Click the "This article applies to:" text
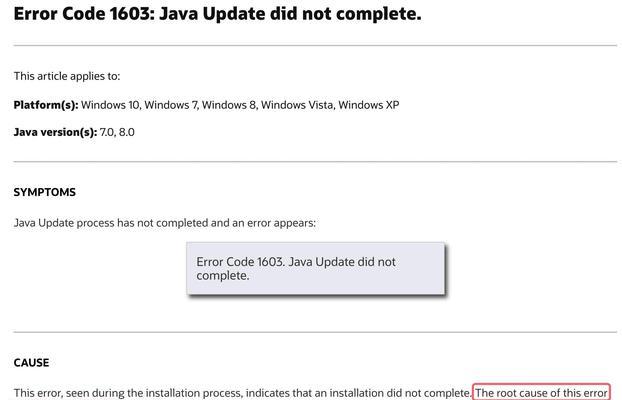 coord(67,76)
